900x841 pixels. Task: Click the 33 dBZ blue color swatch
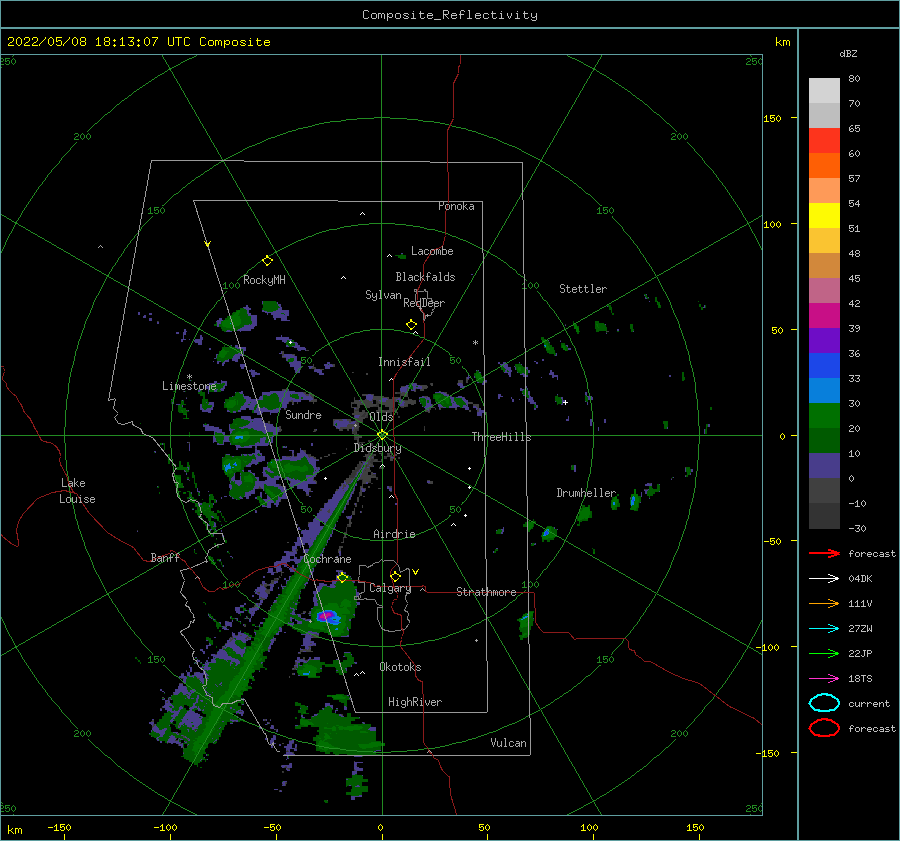click(x=824, y=366)
